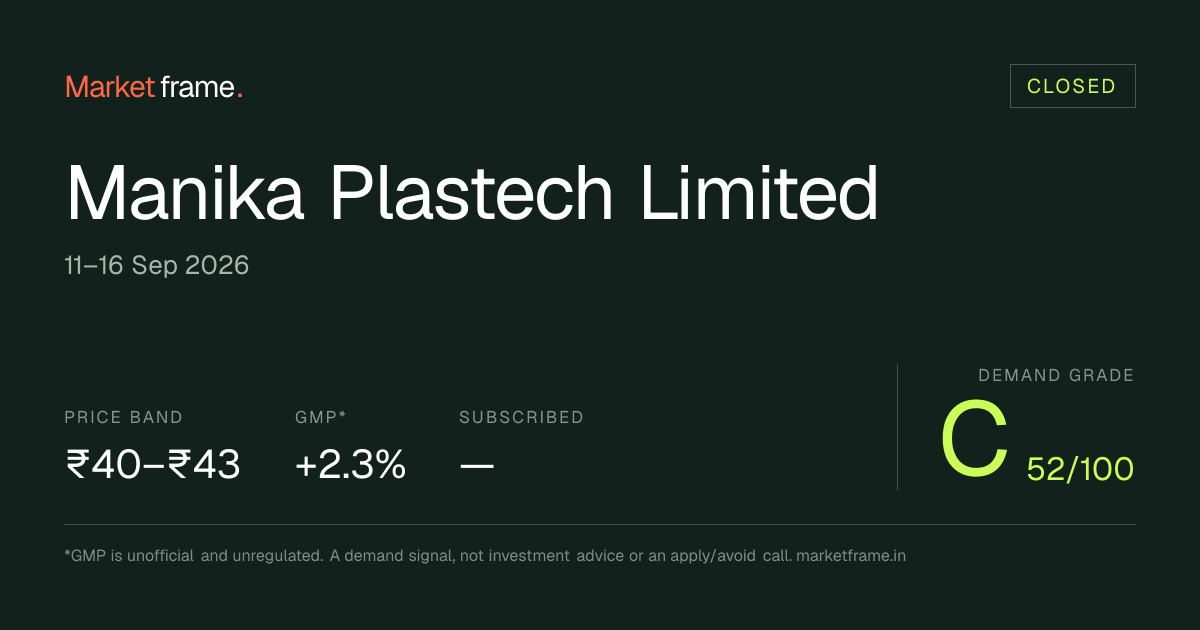The height and width of the screenshot is (630, 1200).
Task: Select the ₹40–₹43 price value
Action: (153, 464)
